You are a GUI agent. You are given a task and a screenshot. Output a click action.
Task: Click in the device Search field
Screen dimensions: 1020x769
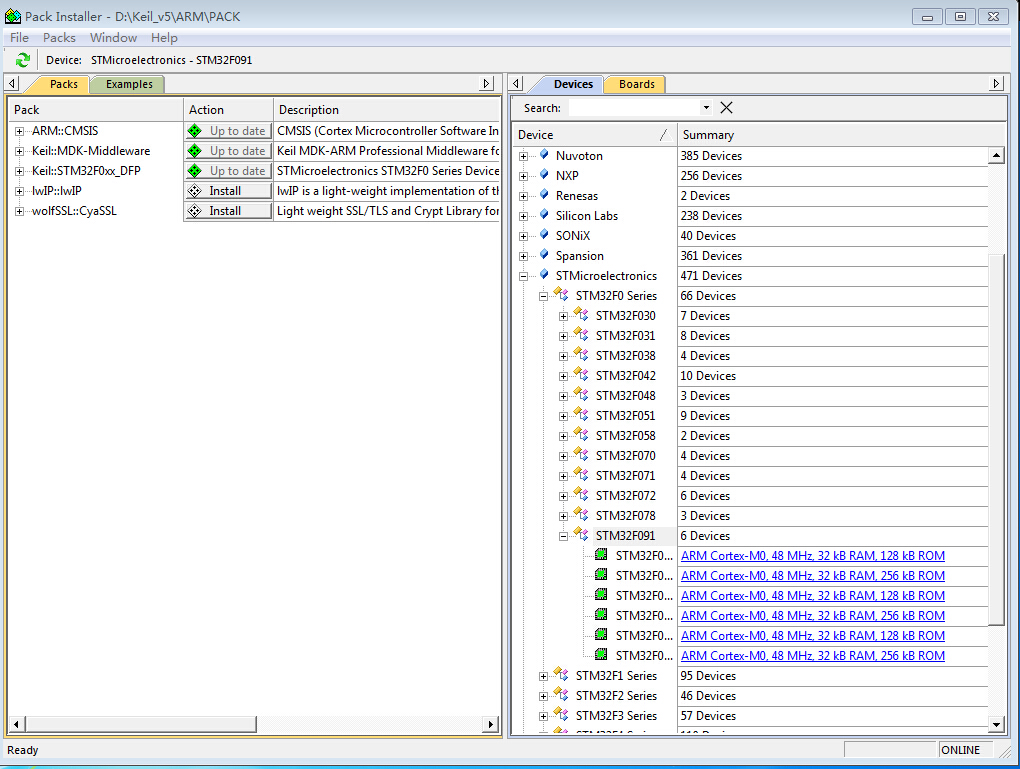[x=634, y=107]
